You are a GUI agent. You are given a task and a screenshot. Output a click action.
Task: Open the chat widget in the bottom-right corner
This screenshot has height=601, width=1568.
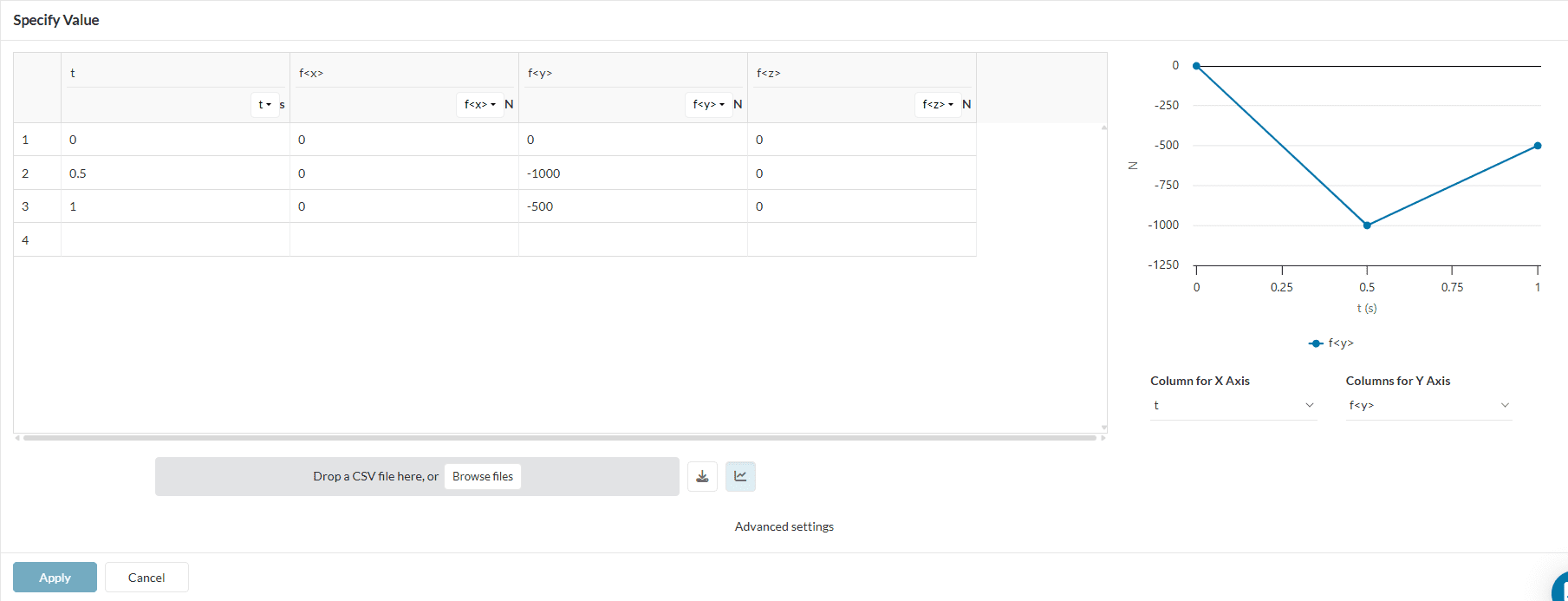[1560, 590]
